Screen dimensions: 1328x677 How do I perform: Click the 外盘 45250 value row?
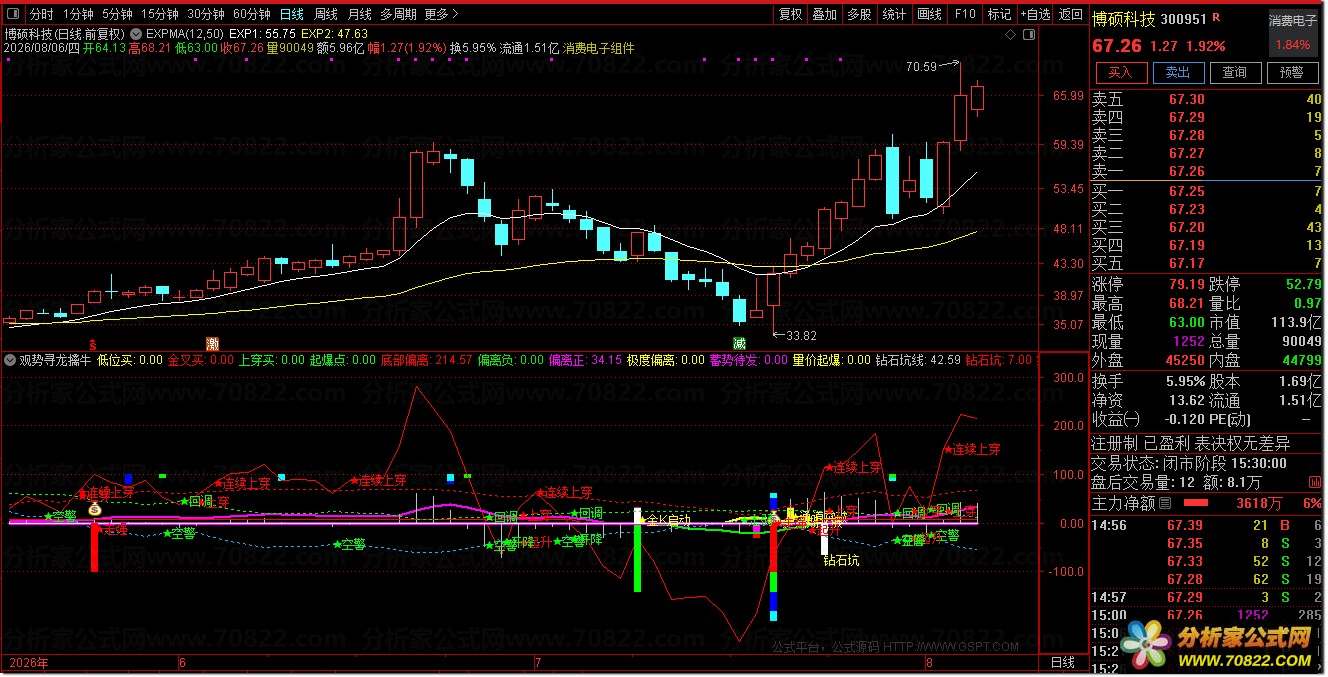[1147, 360]
